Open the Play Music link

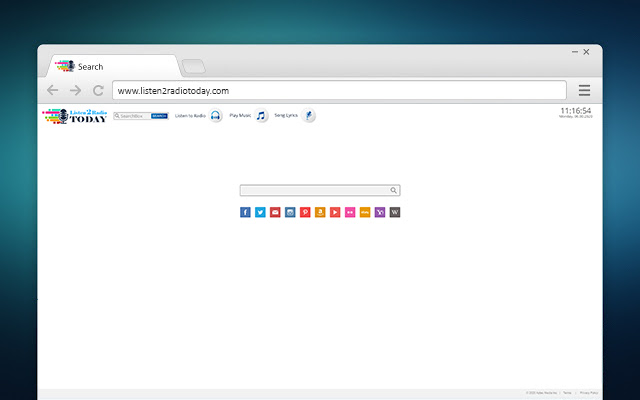point(240,116)
